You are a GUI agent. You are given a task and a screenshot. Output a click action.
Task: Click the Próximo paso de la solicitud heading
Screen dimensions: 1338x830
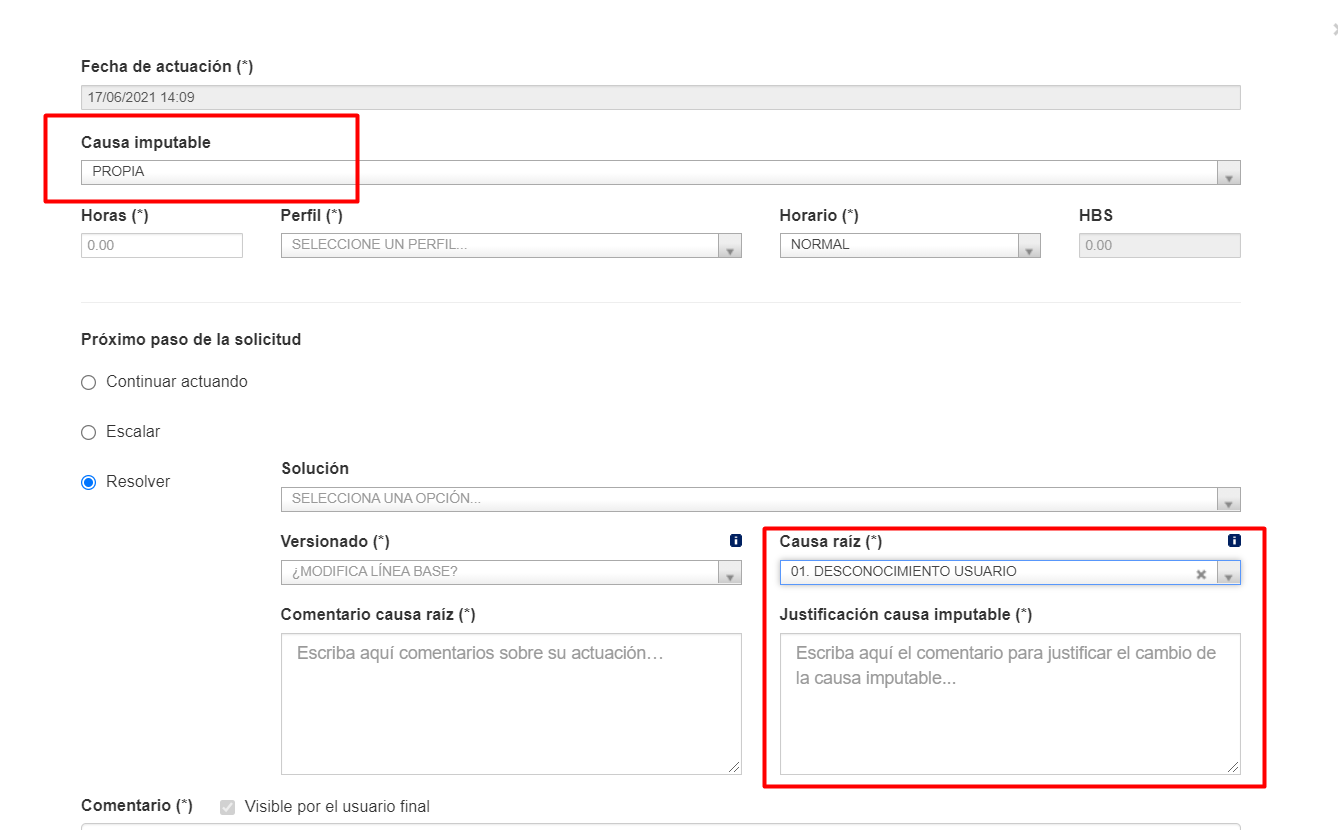191,340
